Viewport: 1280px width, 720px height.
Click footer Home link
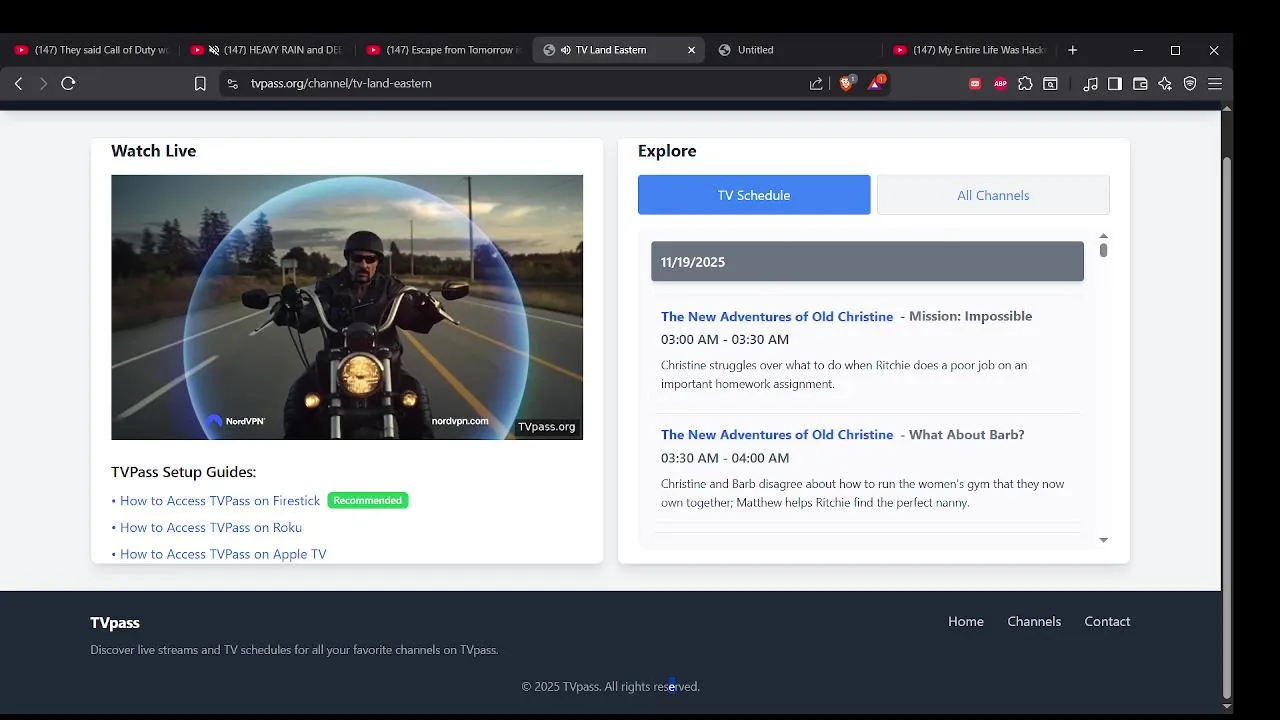coord(966,622)
